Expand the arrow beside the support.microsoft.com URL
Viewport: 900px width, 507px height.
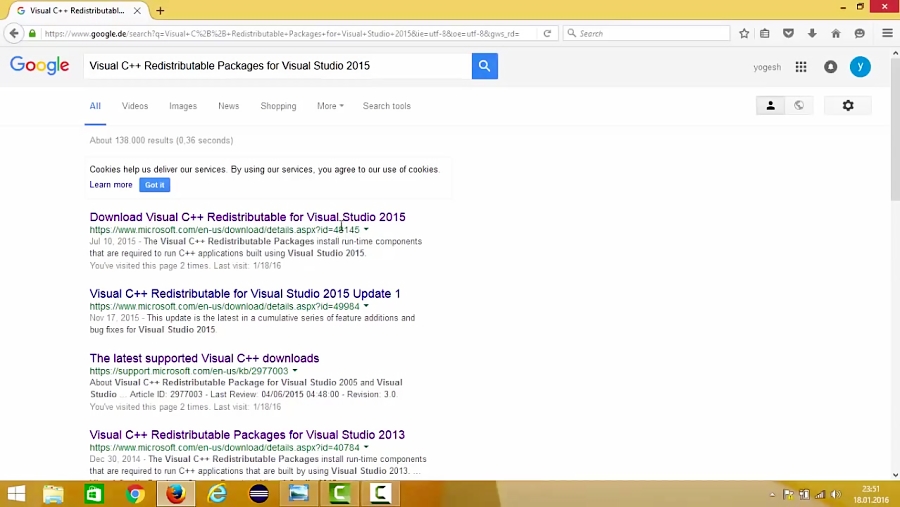pyautogui.click(x=295, y=371)
